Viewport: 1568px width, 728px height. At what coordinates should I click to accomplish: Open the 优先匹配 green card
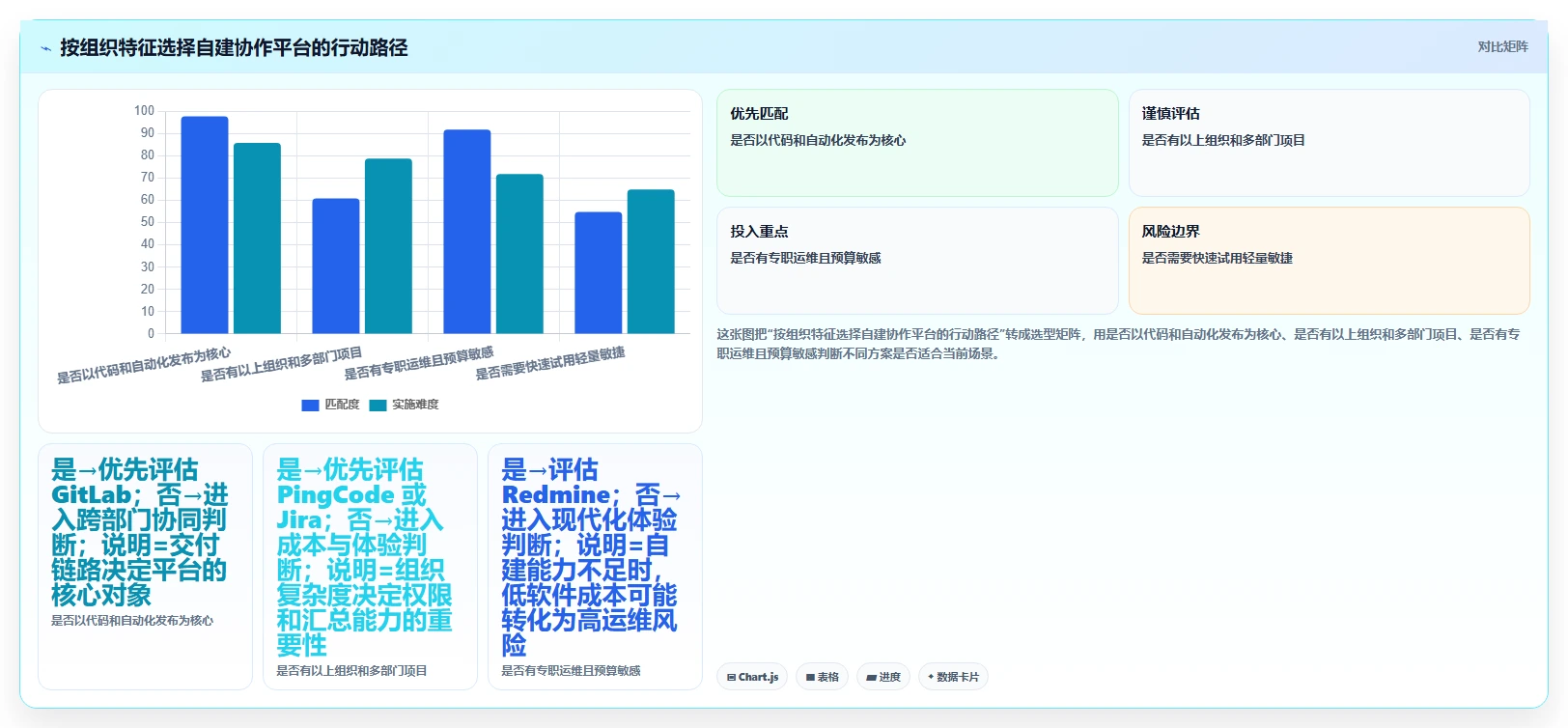coord(917,143)
